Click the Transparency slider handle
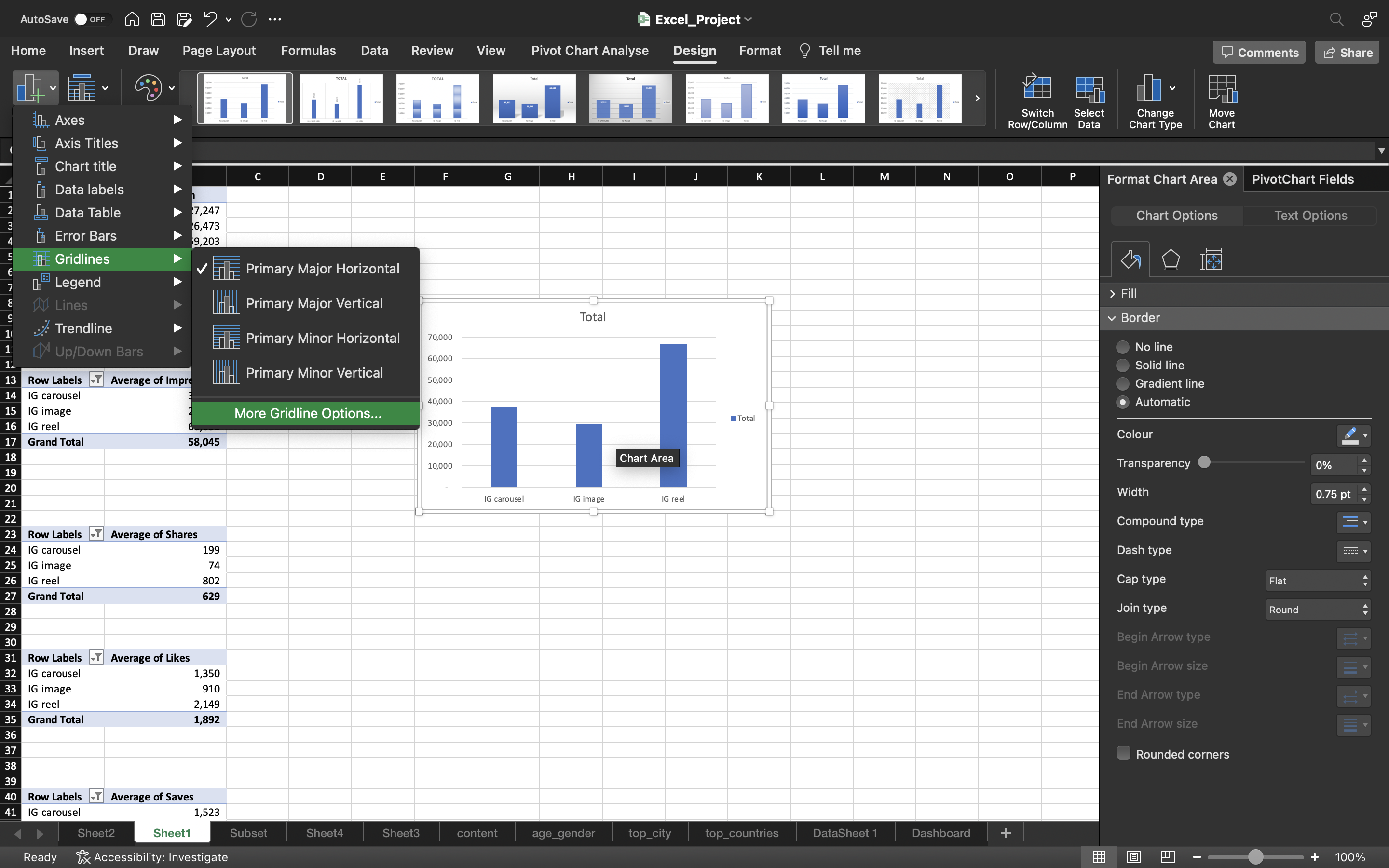Screen dimensions: 1389x868 (x=1204, y=462)
